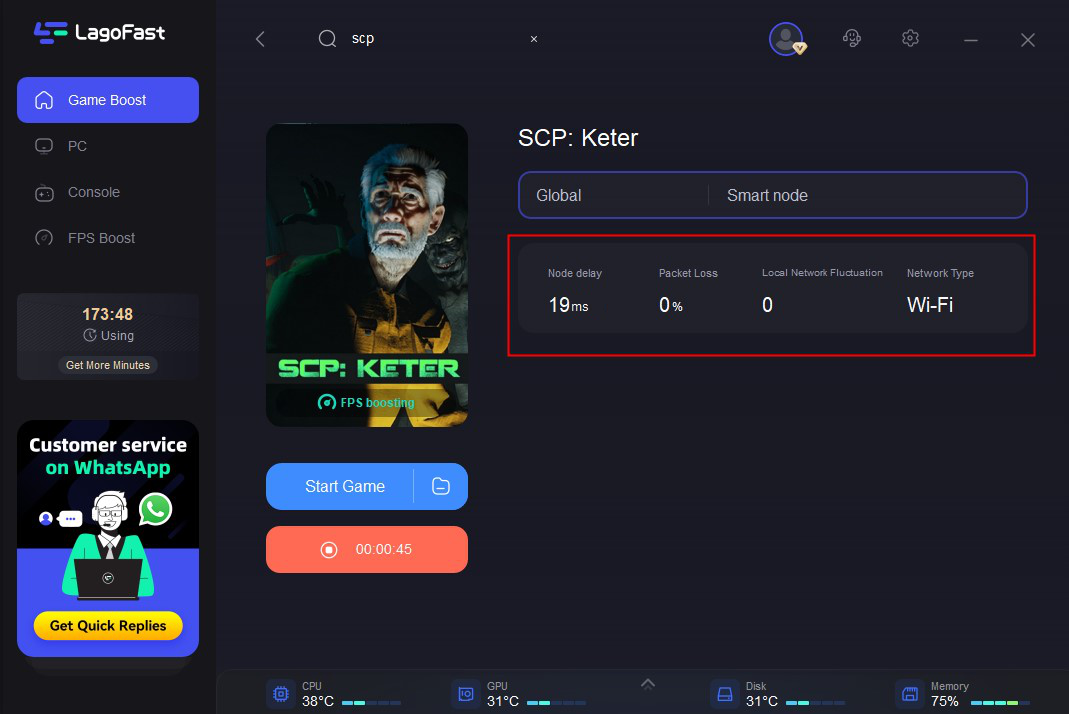The height and width of the screenshot is (714, 1069).
Task: Open the PC section
Action: [108, 146]
